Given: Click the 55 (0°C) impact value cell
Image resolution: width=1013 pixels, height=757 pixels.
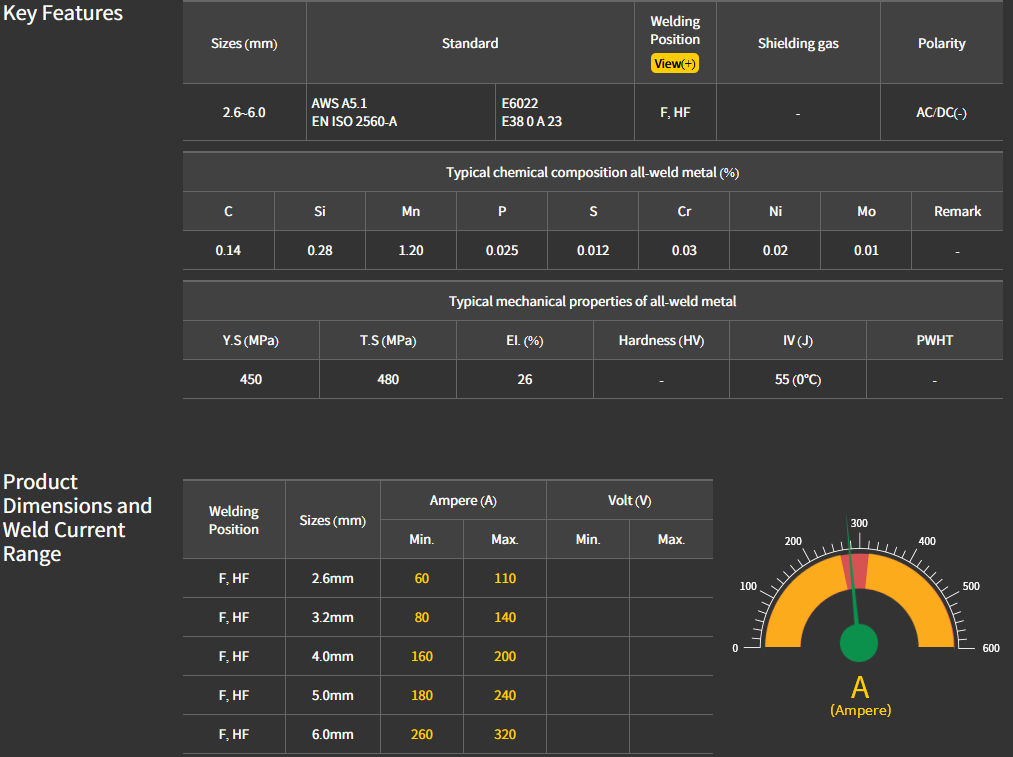Looking at the screenshot, I should pyautogui.click(x=797, y=379).
